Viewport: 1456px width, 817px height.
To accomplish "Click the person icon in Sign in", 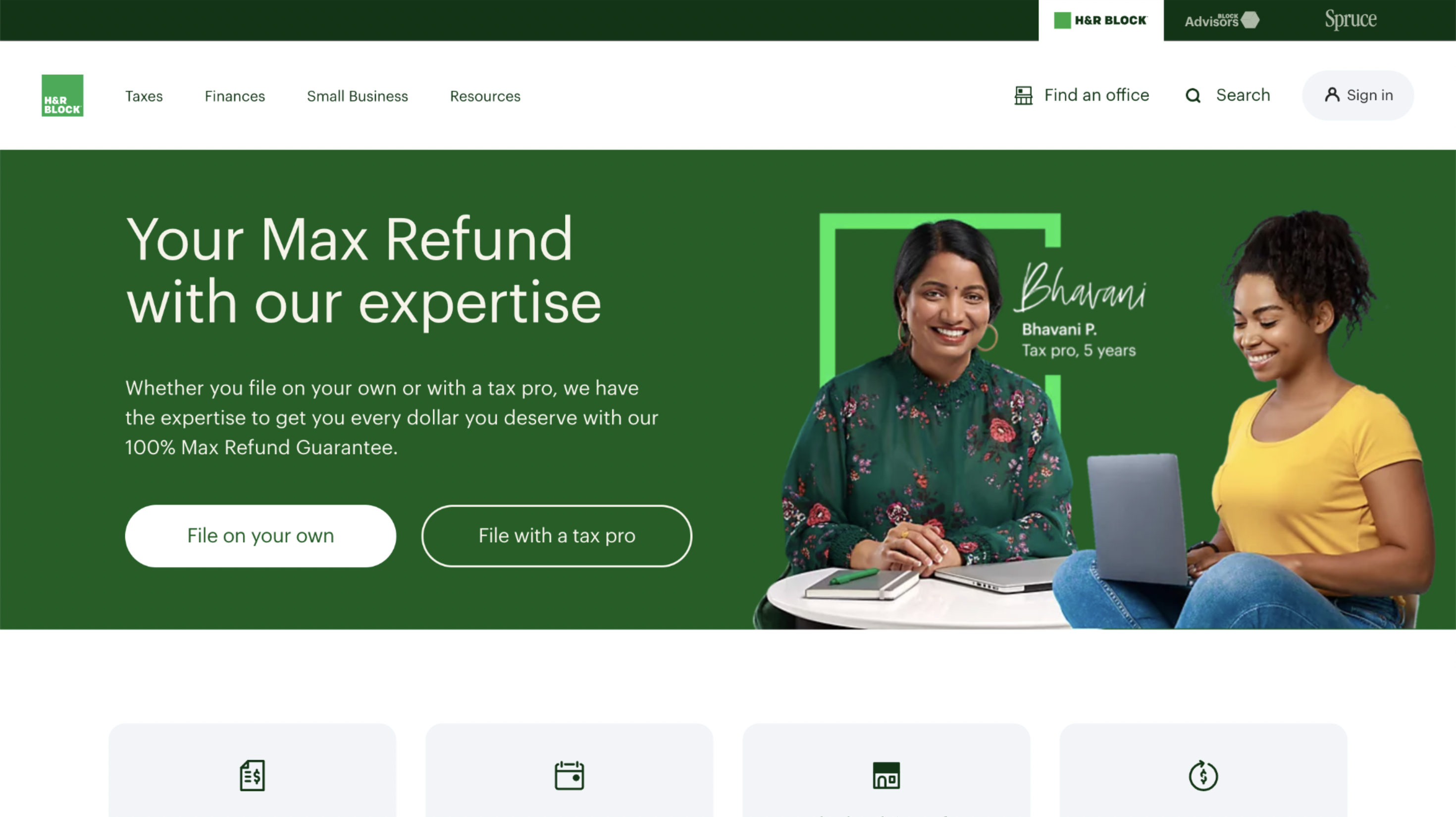I will coord(1332,95).
